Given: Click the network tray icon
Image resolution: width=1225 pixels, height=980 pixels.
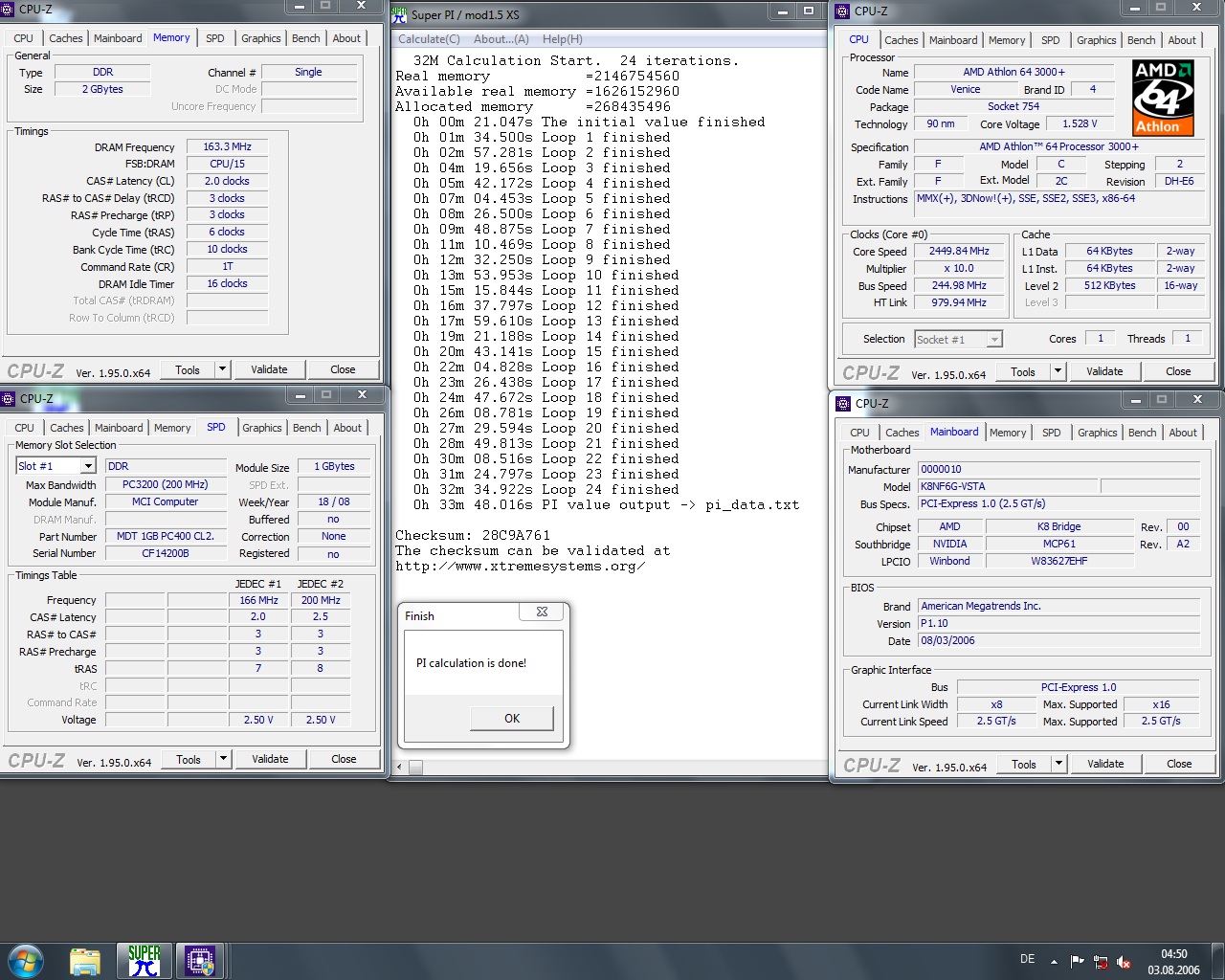Looking at the screenshot, I should point(1101,962).
